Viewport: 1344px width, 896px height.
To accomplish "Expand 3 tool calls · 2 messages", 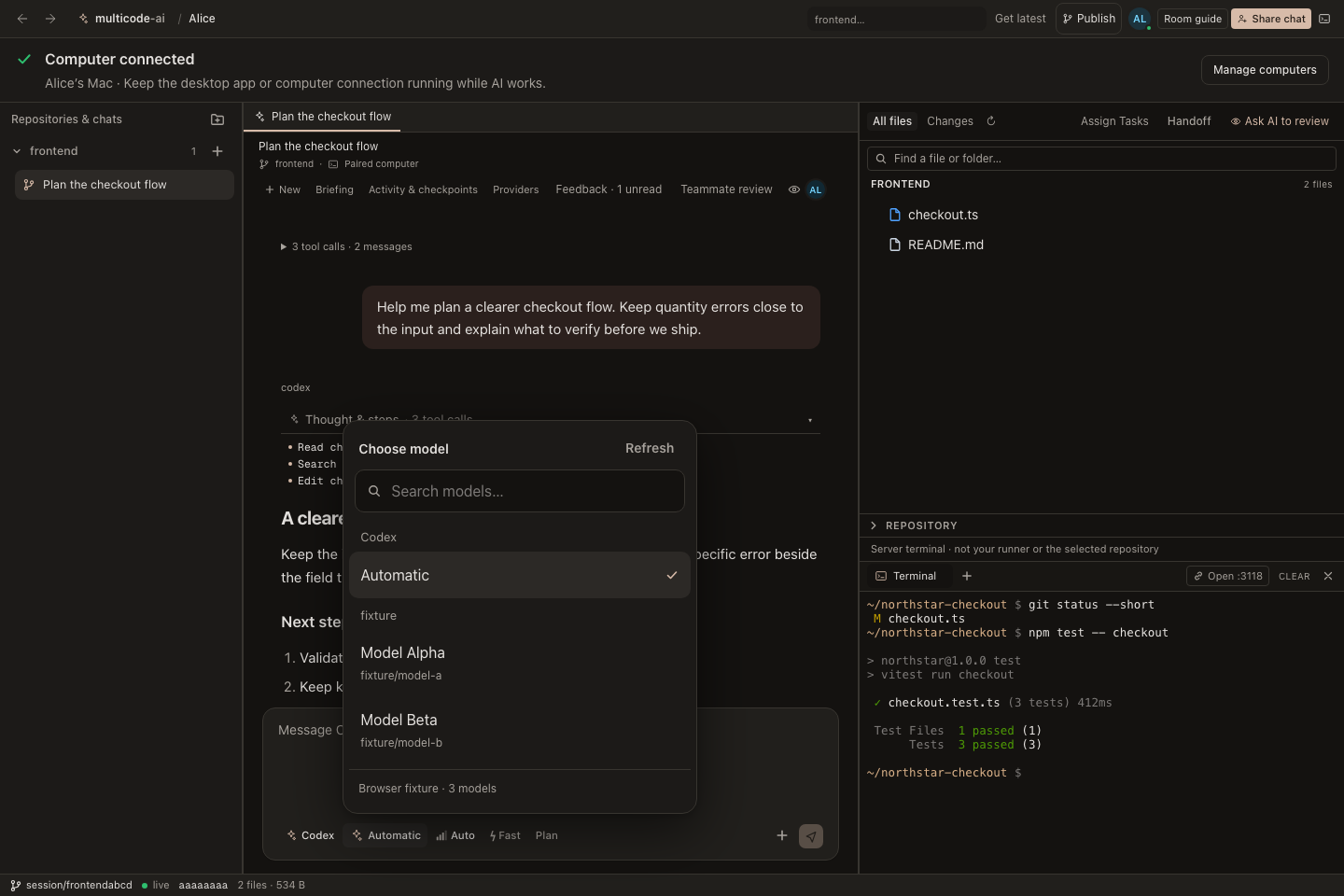I will coord(346,246).
